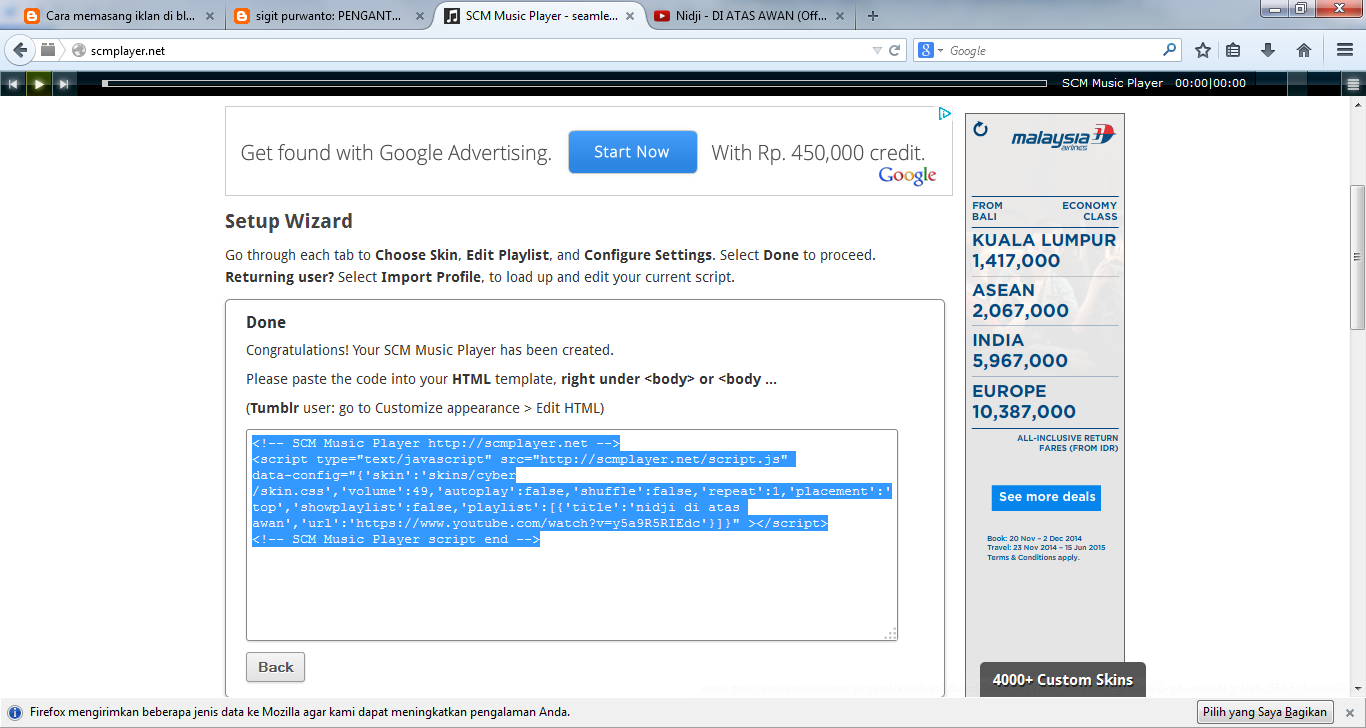This screenshot has width=1366, height=728.
Task: Click the 'Terms & Conditions apply' ad text
Action: [x=1033, y=557]
